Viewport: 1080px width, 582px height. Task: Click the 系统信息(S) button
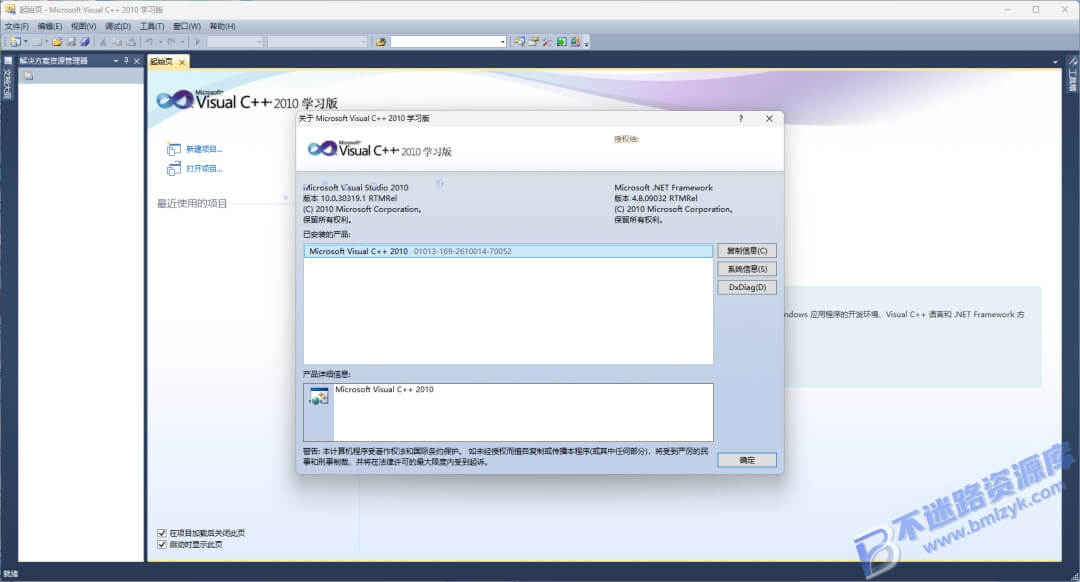[x=747, y=269]
